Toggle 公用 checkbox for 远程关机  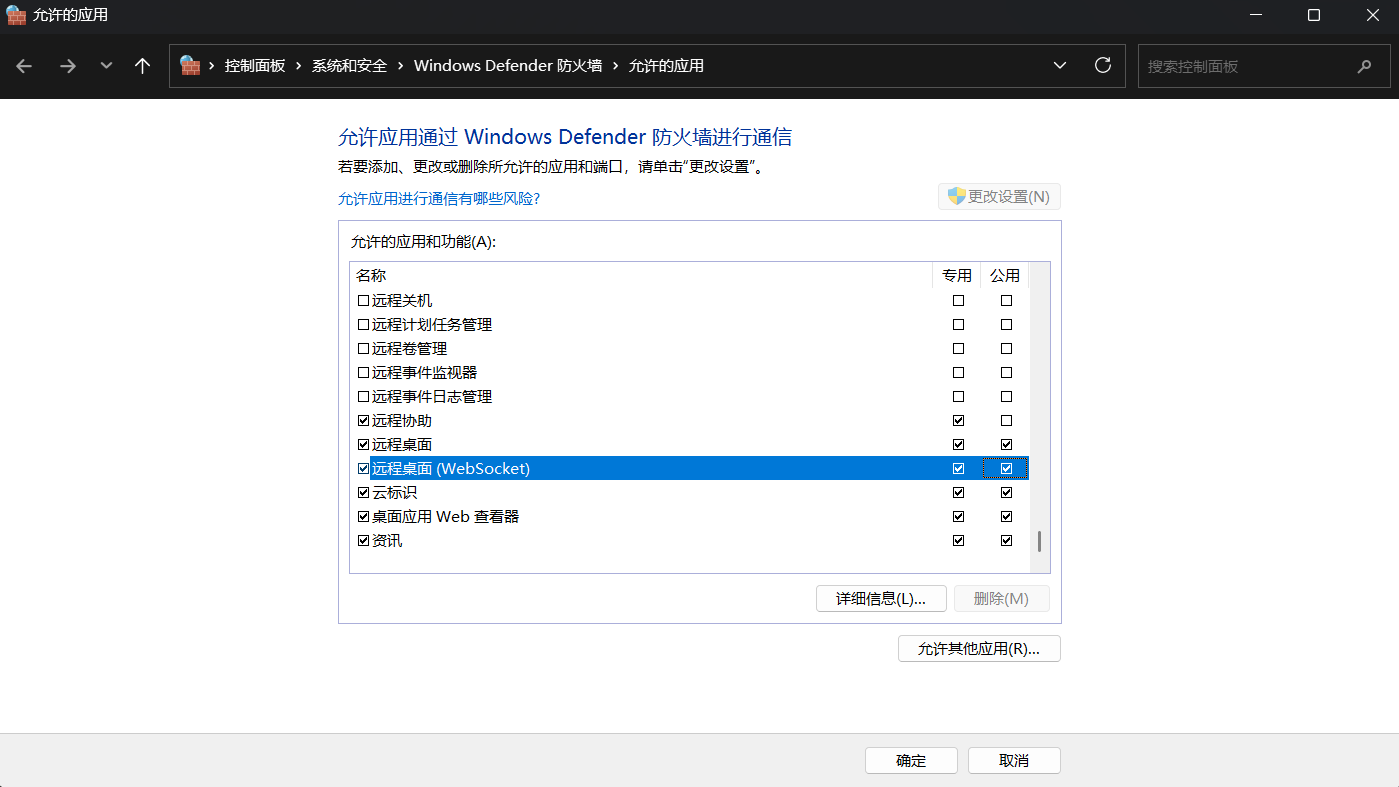tap(1007, 301)
